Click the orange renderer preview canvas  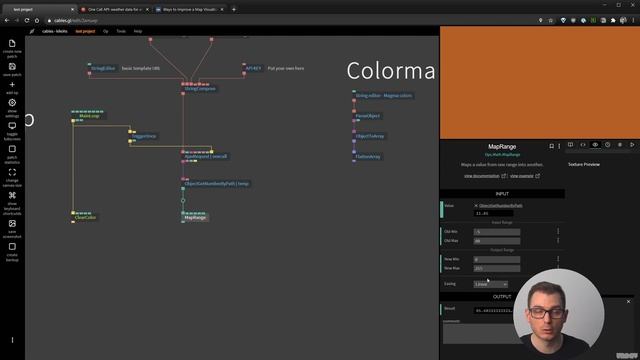[540, 83]
